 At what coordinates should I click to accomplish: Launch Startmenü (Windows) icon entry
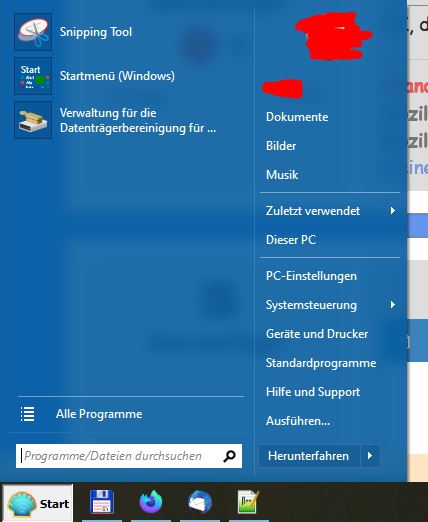(x=33, y=76)
